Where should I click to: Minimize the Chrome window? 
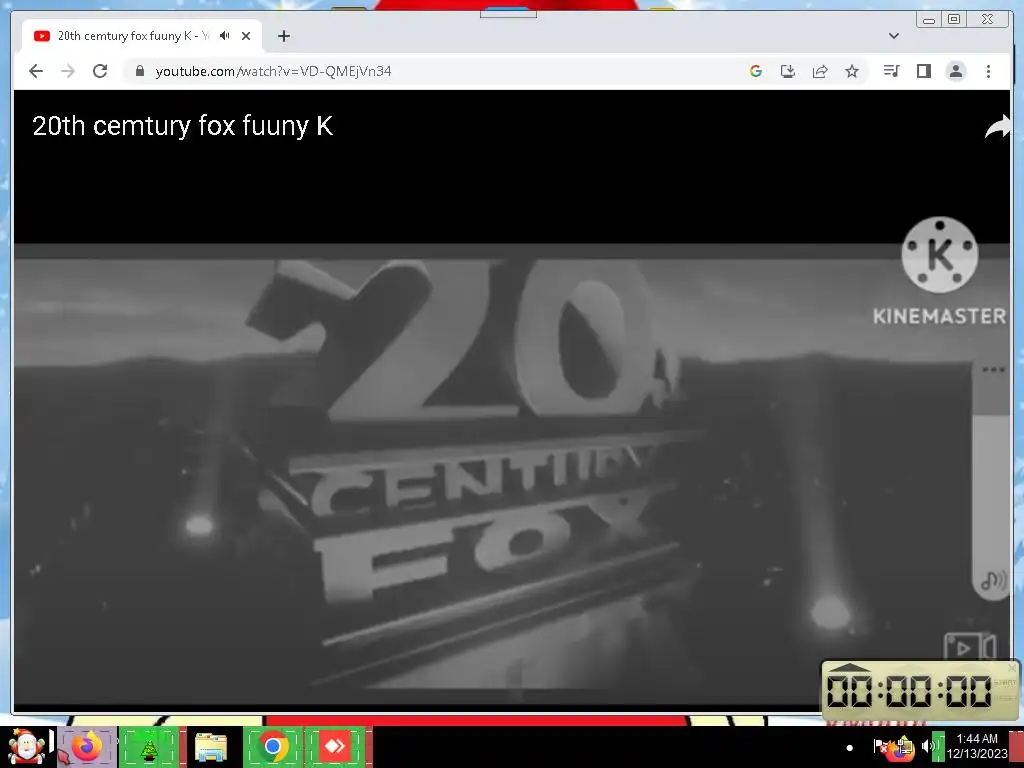coord(929,20)
